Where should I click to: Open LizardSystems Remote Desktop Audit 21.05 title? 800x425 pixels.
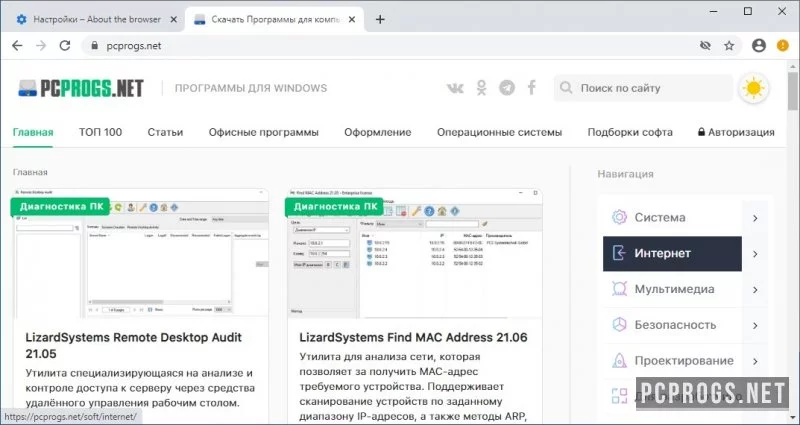point(134,345)
